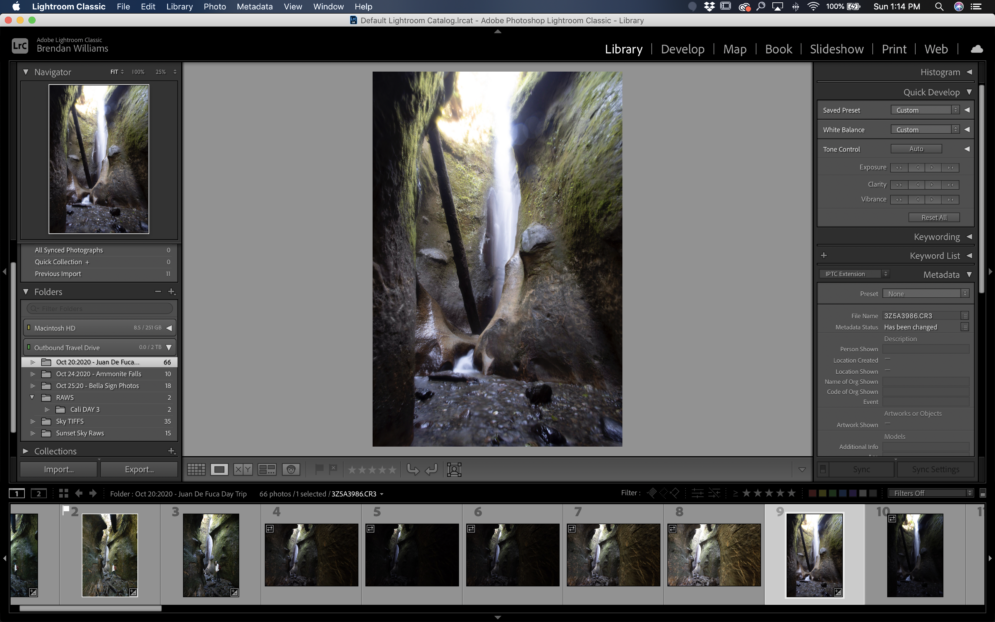Open Survey view icon in toolbar
995x622 pixels.
pyautogui.click(x=267, y=469)
